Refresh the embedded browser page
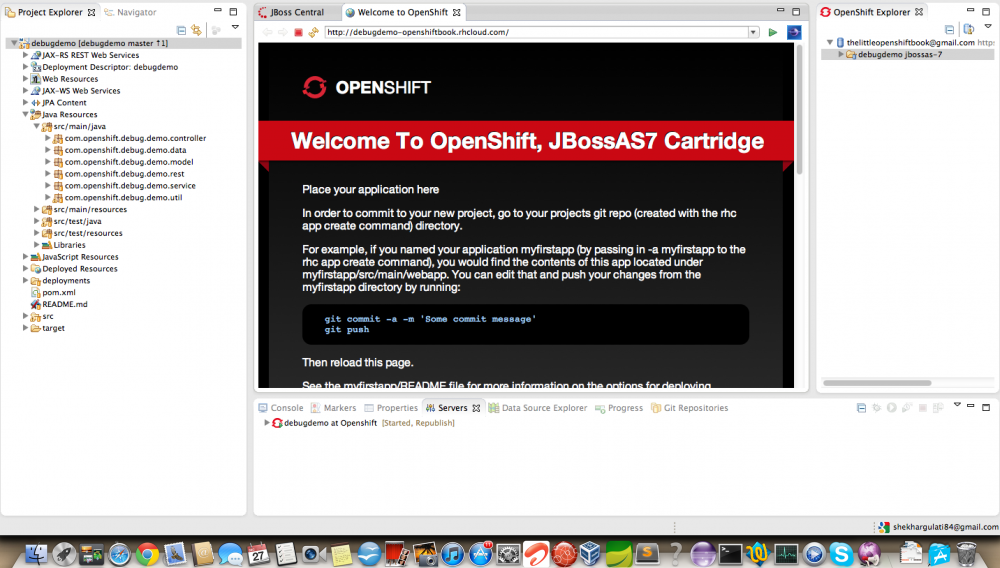Image resolution: width=1000 pixels, height=568 pixels. pyautogui.click(x=313, y=32)
